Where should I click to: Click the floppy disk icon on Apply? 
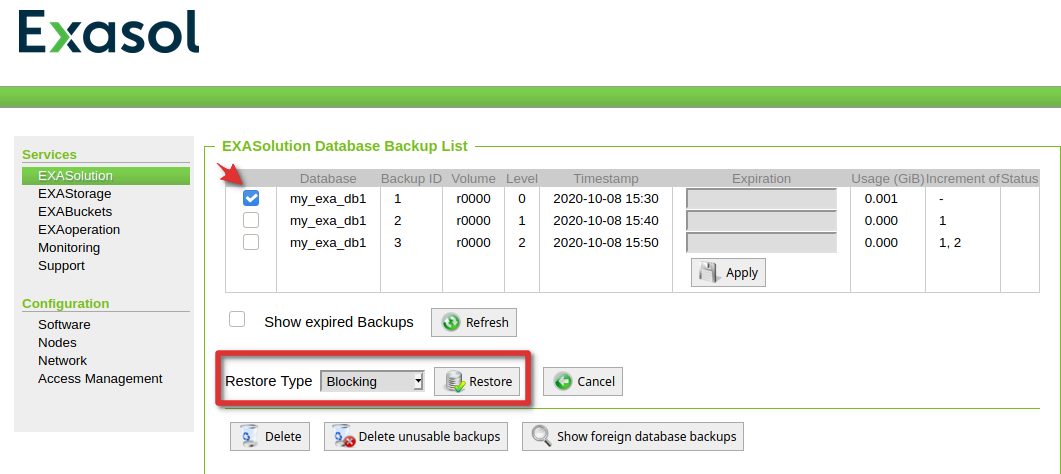(x=709, y=272)
